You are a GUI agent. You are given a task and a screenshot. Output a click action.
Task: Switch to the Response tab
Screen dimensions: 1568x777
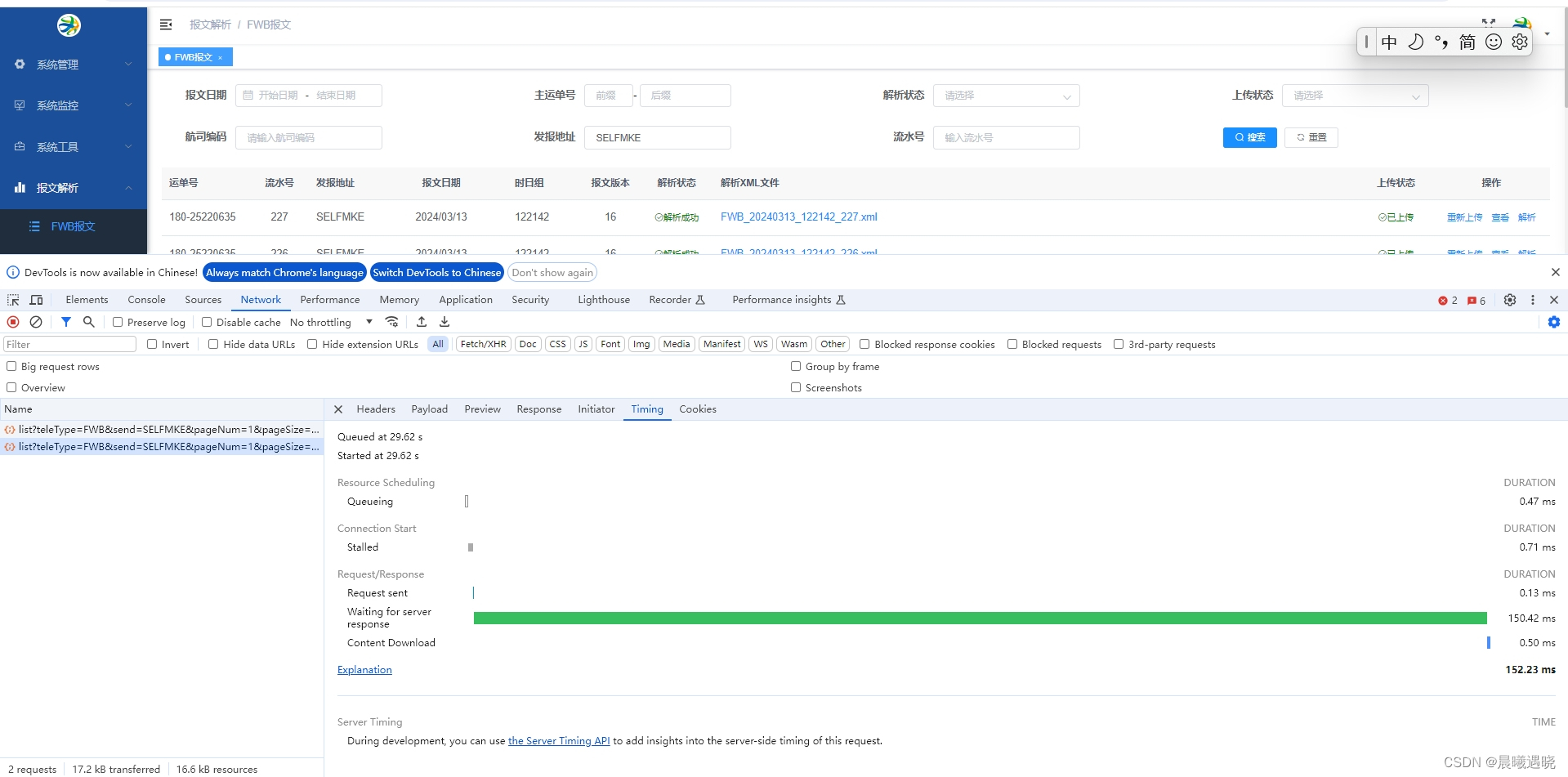click(539, 409)
